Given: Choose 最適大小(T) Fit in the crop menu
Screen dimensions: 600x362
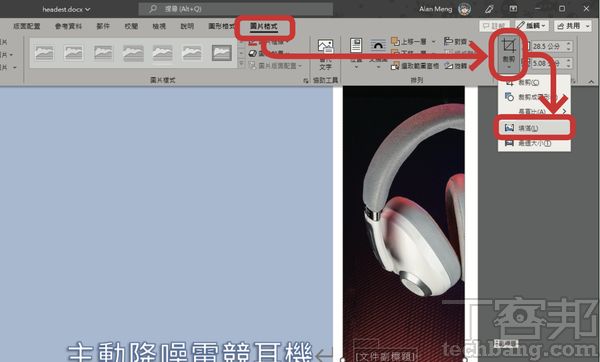Looking at the screenshot, I should (x=534, y=143).
